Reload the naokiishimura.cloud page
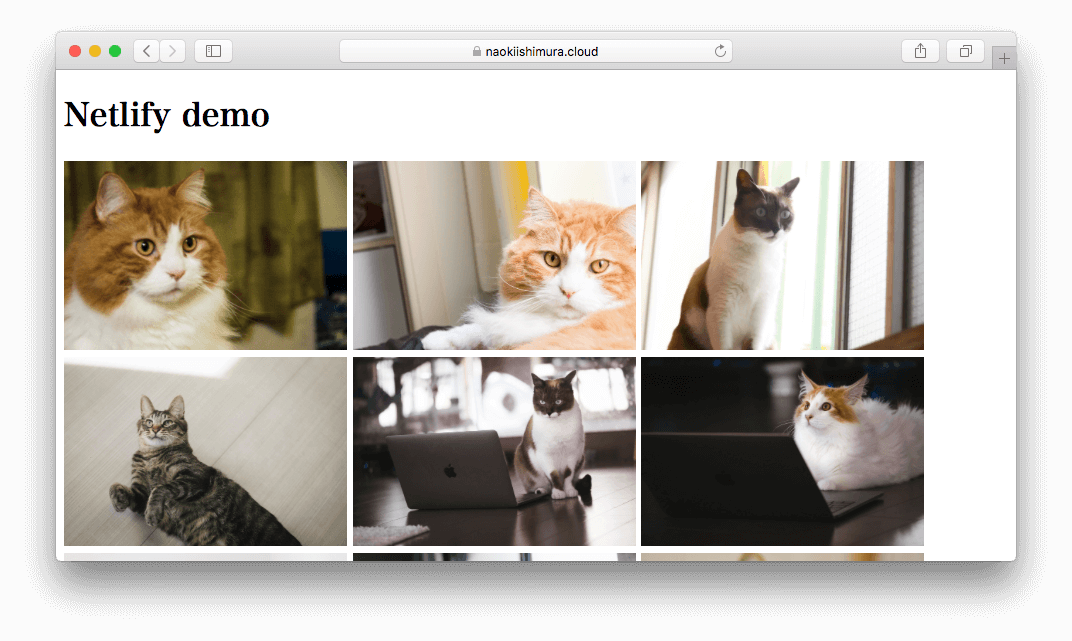The width and height of the screenshot is (1072, 641). click(x=720, y=51)
